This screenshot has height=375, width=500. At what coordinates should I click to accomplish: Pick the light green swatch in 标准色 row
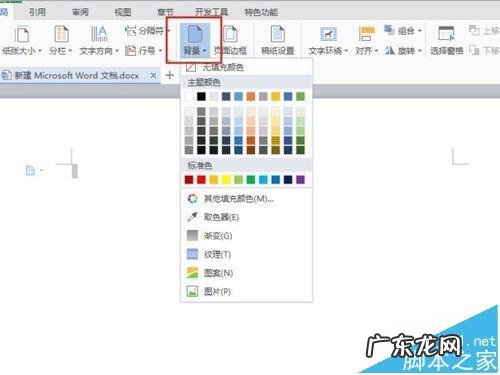238,180
